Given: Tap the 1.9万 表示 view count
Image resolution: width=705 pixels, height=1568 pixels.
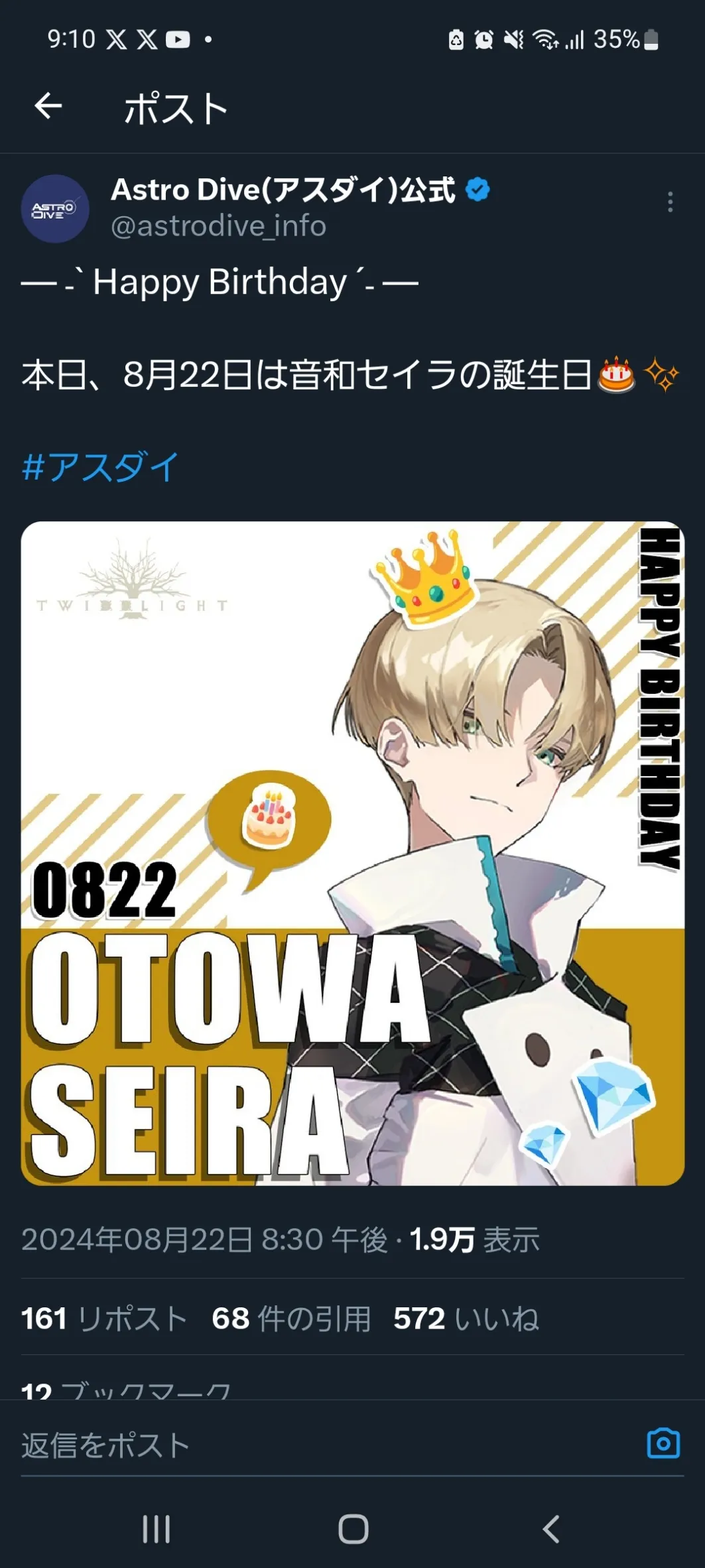Looking at the screenshot, I should pos(475,1240).
